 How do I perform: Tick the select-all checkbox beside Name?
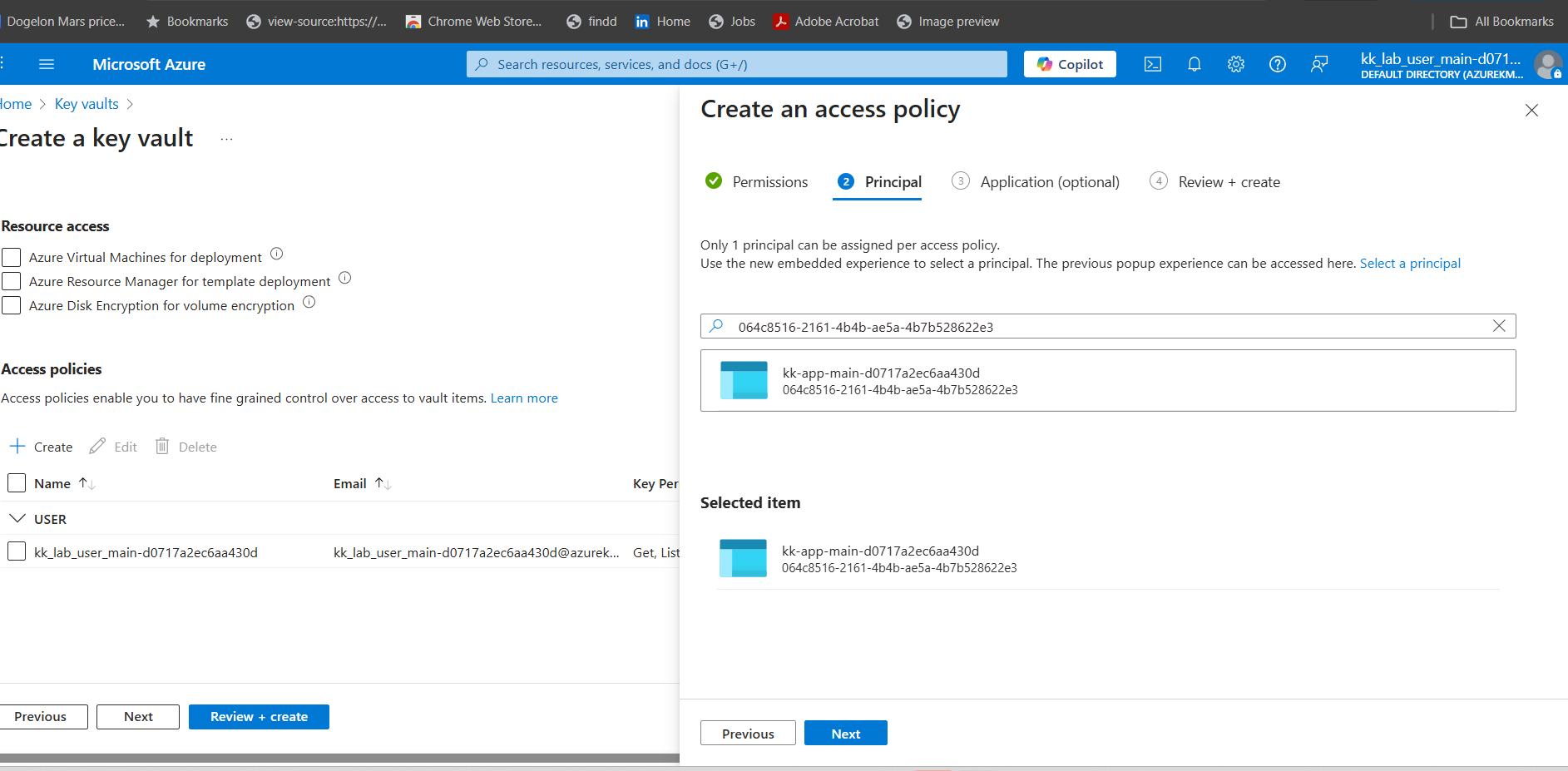pos(17,482)
